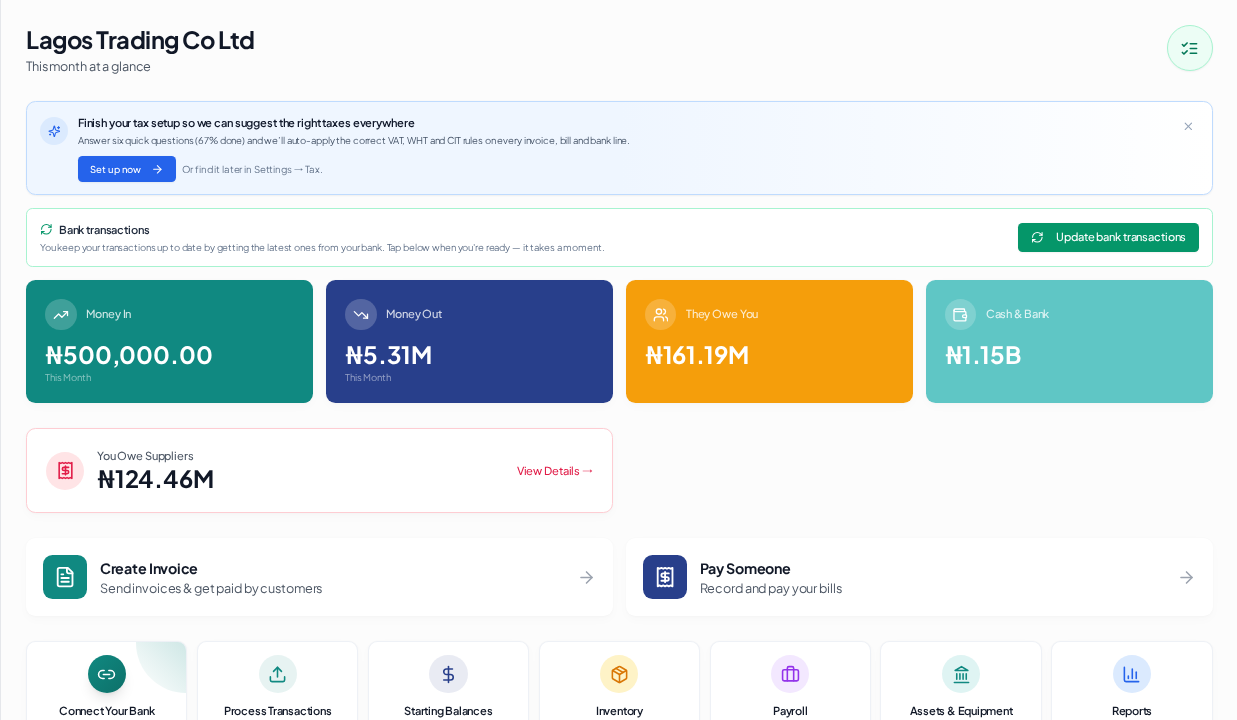The image size is (1237, 720).
Task: Click the Connect Your Bank link icon
Action: [x=107, y=674]
